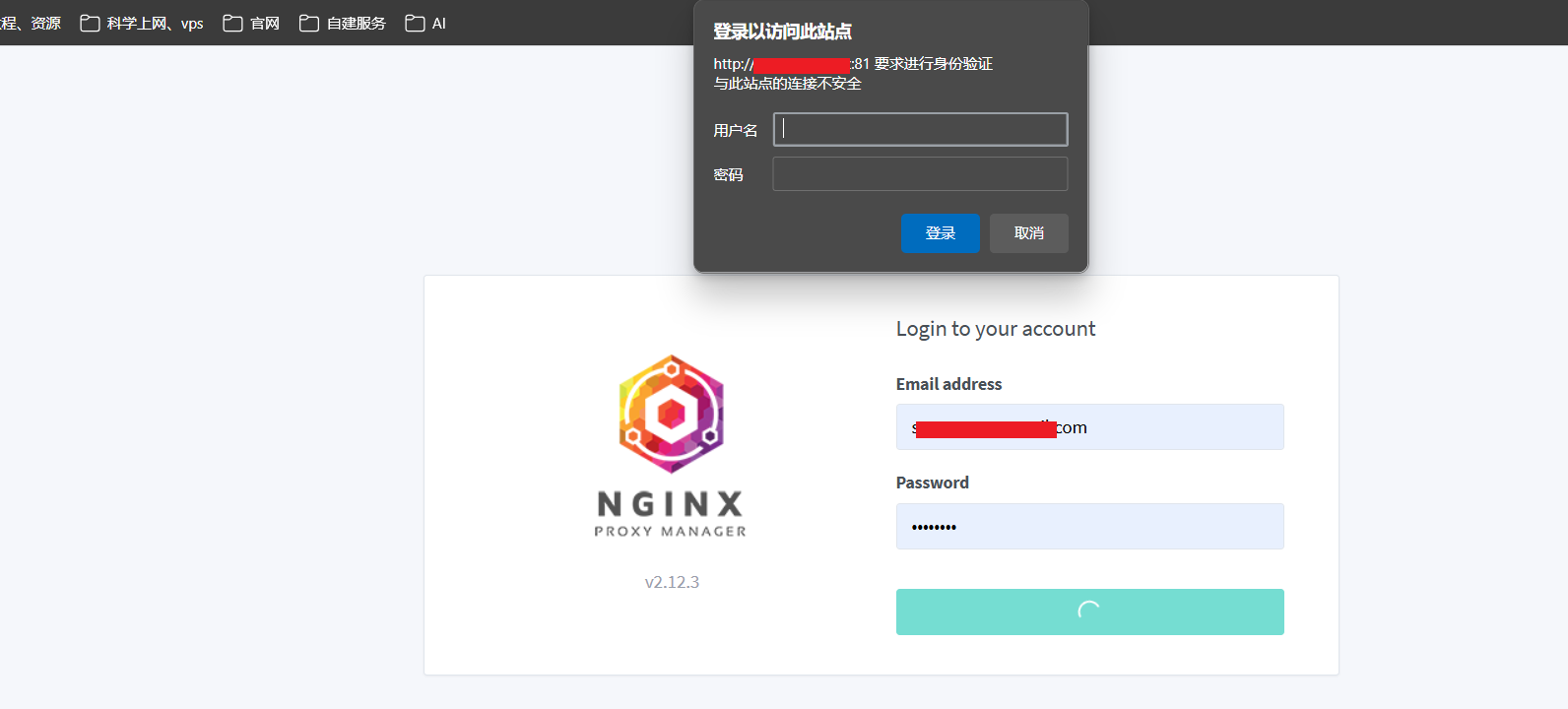
Task: Click the Nginx Proxy Manager hexagon logo
Action: click(671, 414)
